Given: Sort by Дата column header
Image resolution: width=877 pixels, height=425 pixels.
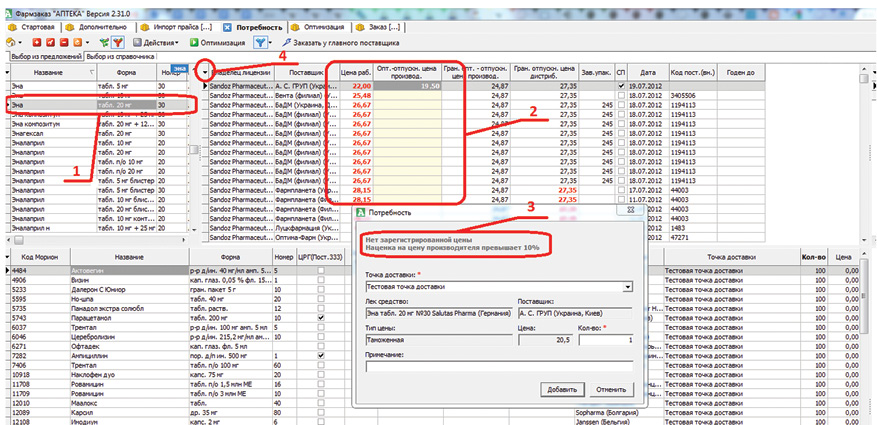Looking at the screenshot, I should (x=648, y=72).
